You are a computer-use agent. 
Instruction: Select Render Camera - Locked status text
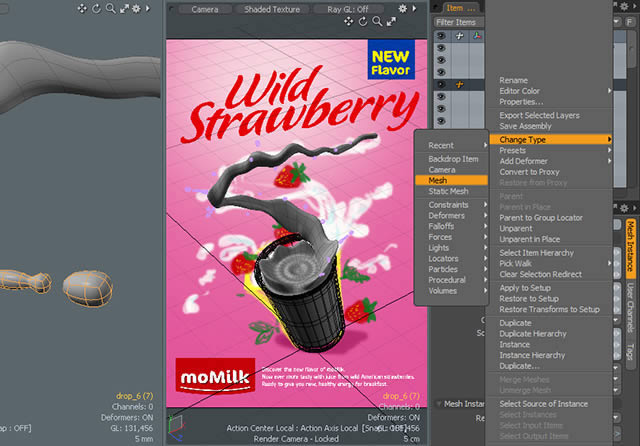[296, 439]
